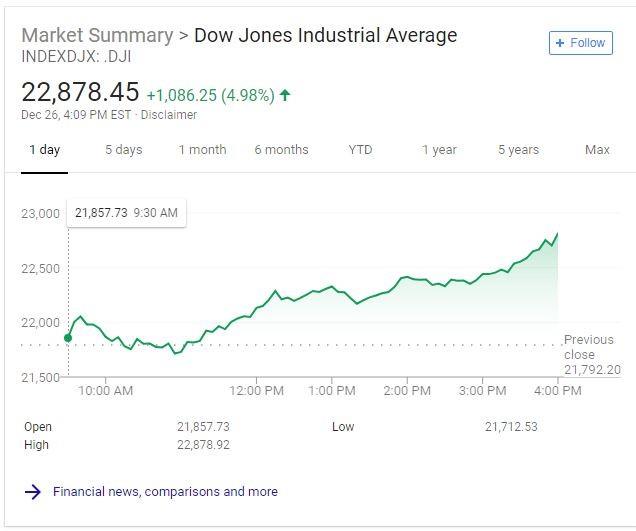Screen dimensions: 636x531
Task: Select the 1 day range tab
Action: pos(44,150)
